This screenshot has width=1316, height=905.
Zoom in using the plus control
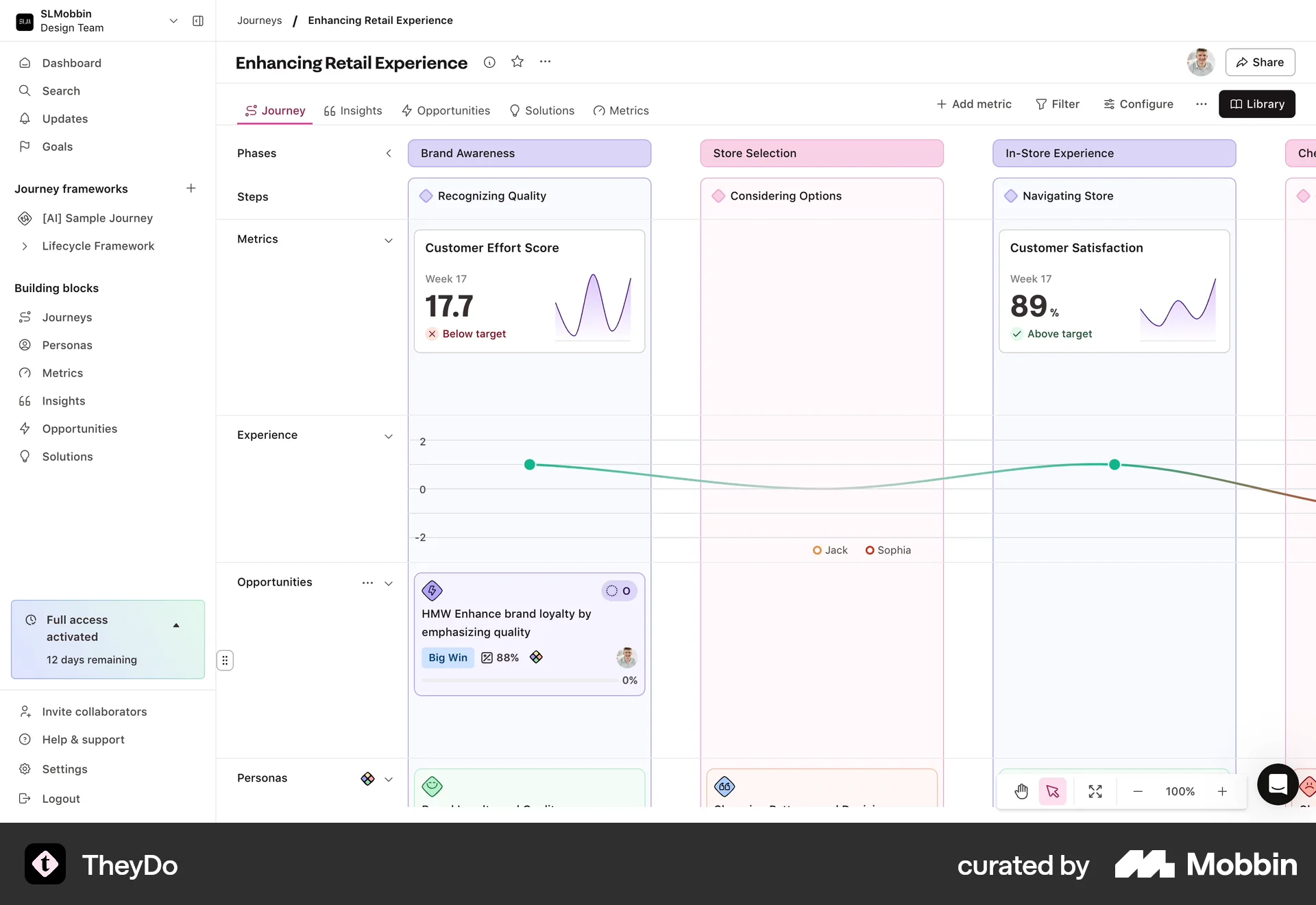click(x=1223, y=791)
